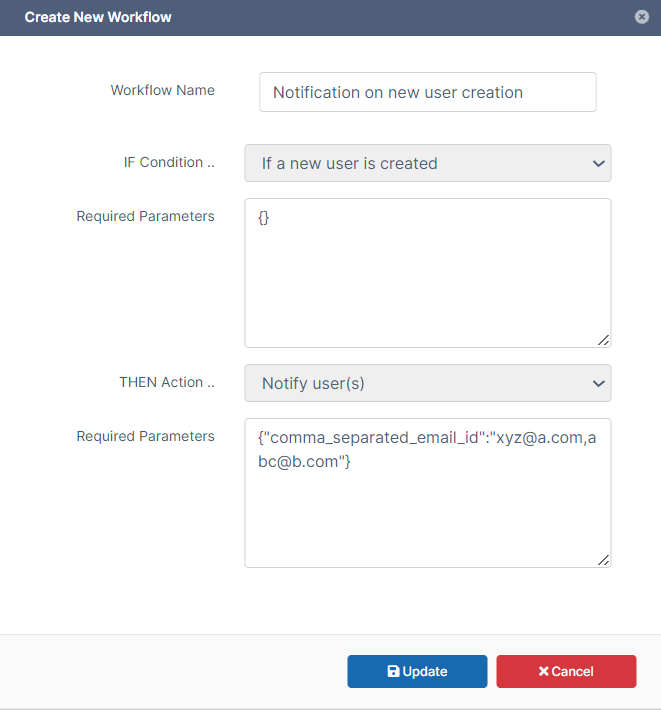
Task: Click 'Required Parameters' label under THEN Action
Action: (145, 436)
